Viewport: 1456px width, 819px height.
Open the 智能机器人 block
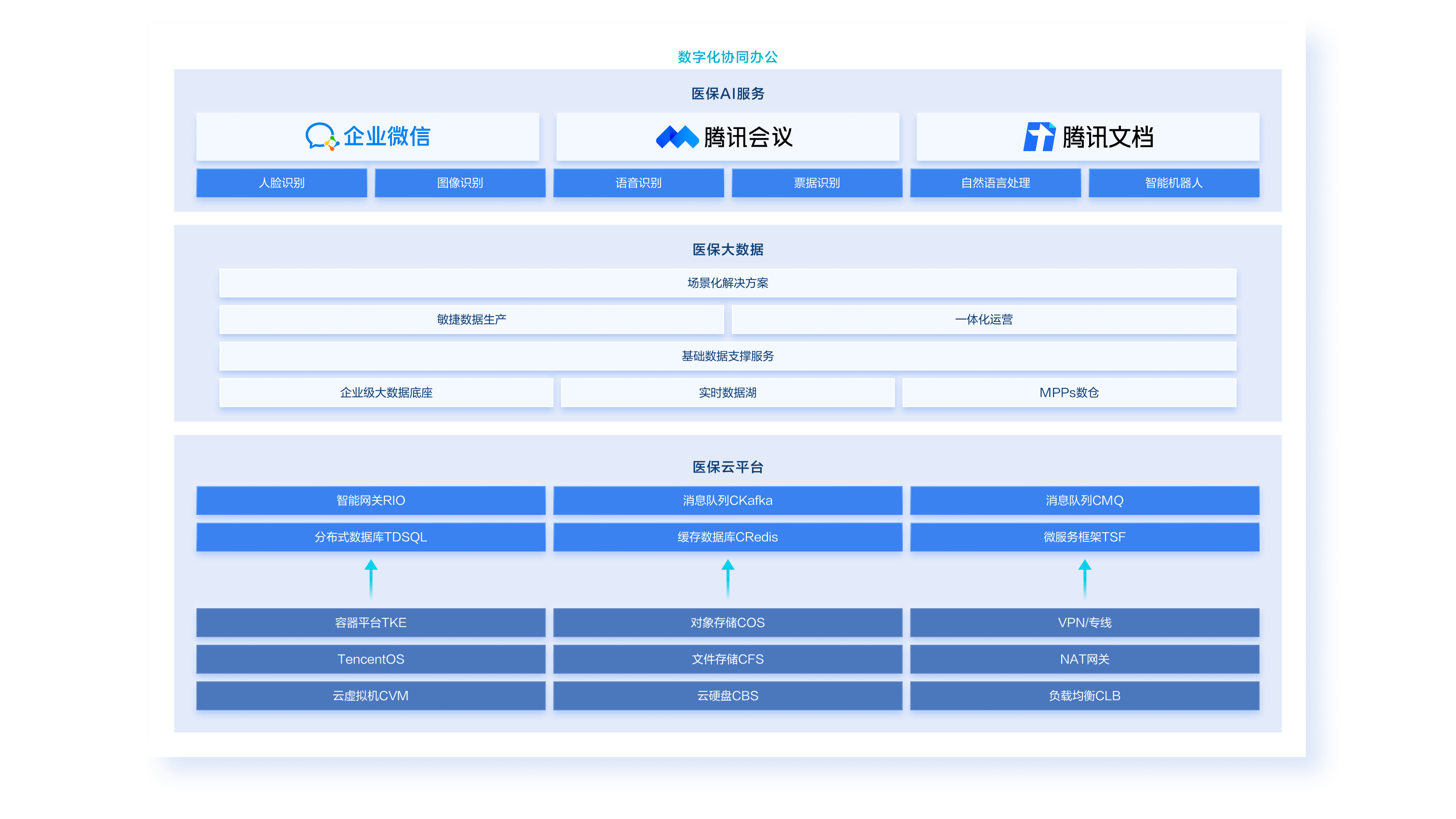(1173, 183)
